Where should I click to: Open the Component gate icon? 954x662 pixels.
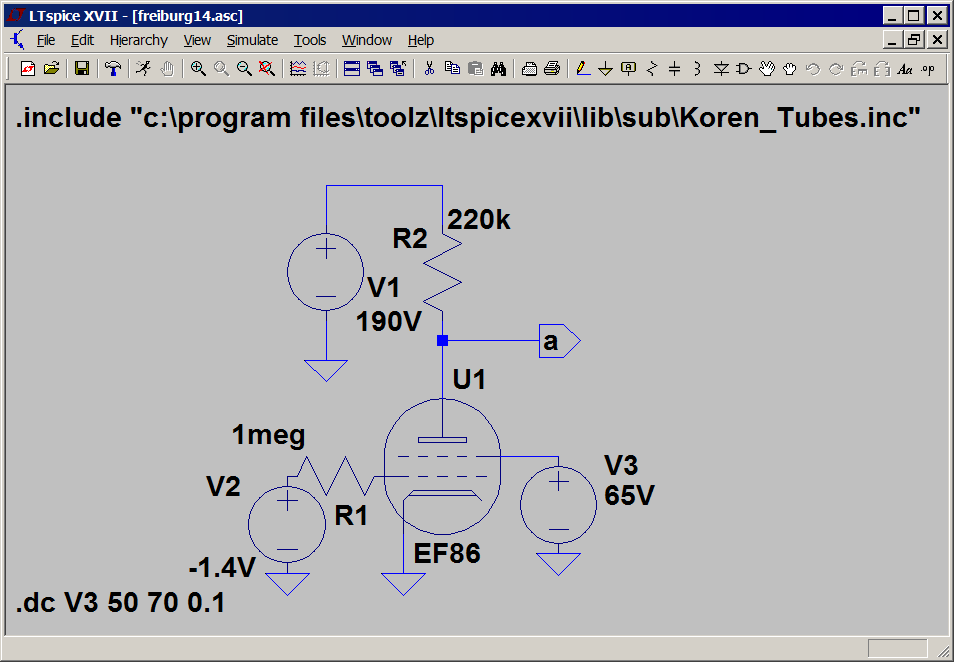pos(743,69)
